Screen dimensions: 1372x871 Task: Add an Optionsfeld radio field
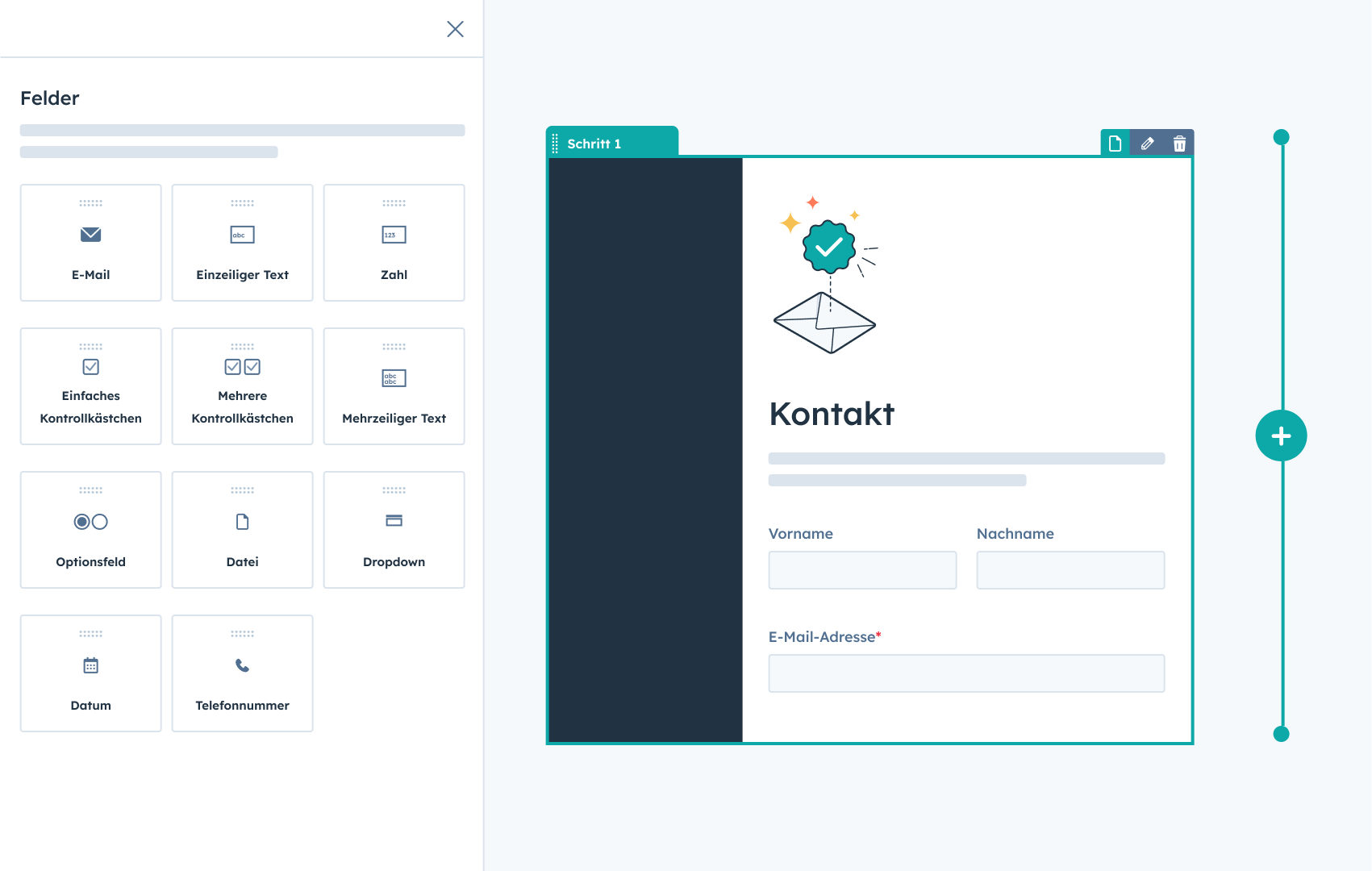pyautogui.click(x=90, y=529)
